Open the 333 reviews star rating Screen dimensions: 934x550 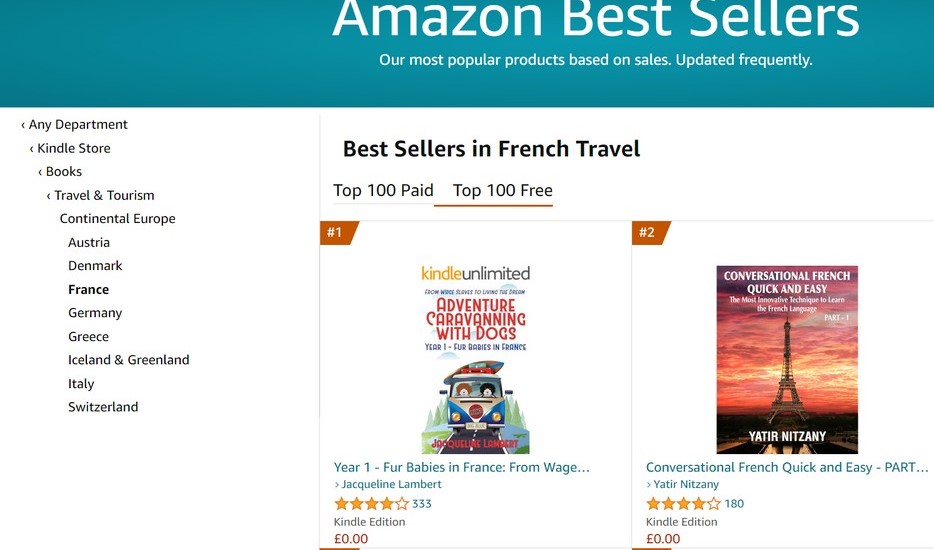click(371, 504)
